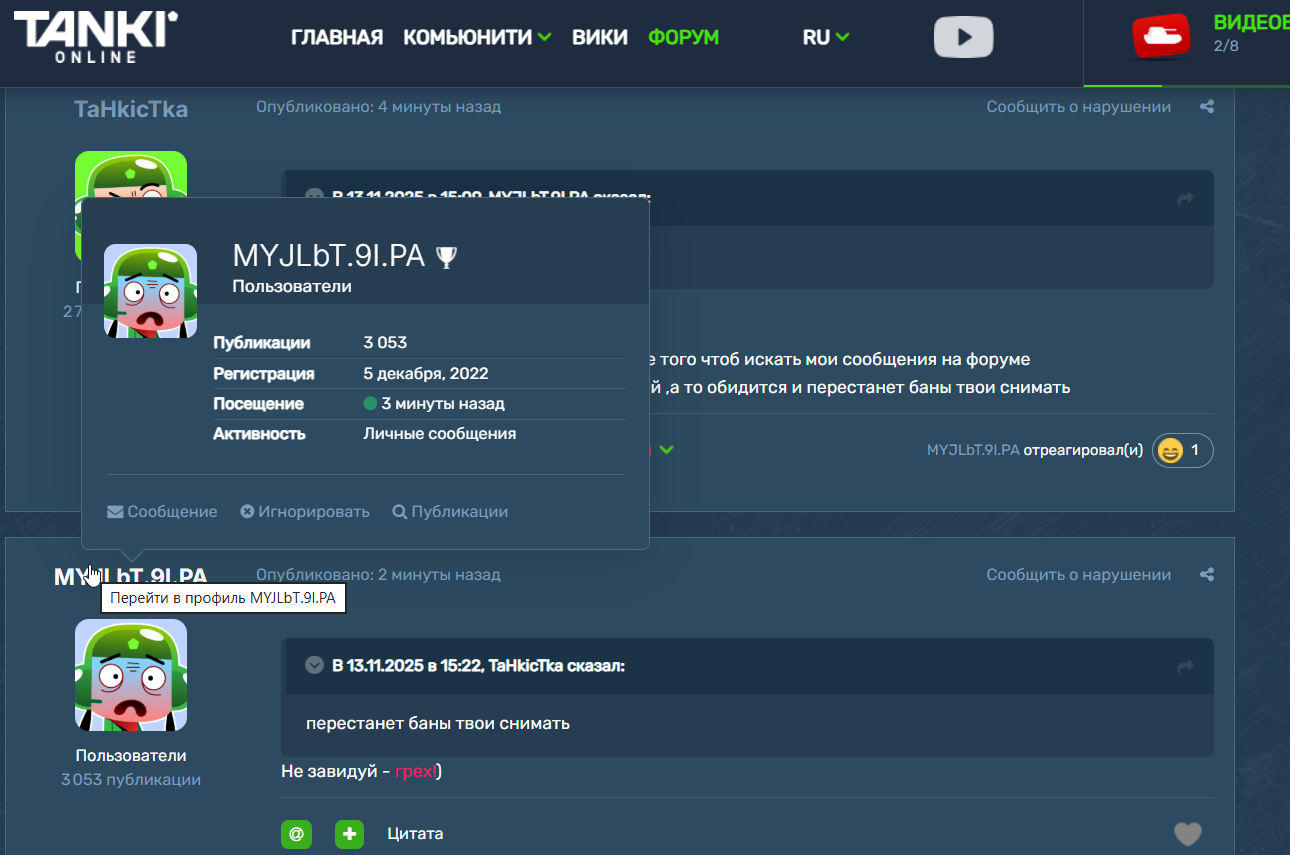Report TaHkicTka's post via Сообщить о нарушении
Image resolution: width=1290 pixels, height=855 pixels.
coord(1079,107)
